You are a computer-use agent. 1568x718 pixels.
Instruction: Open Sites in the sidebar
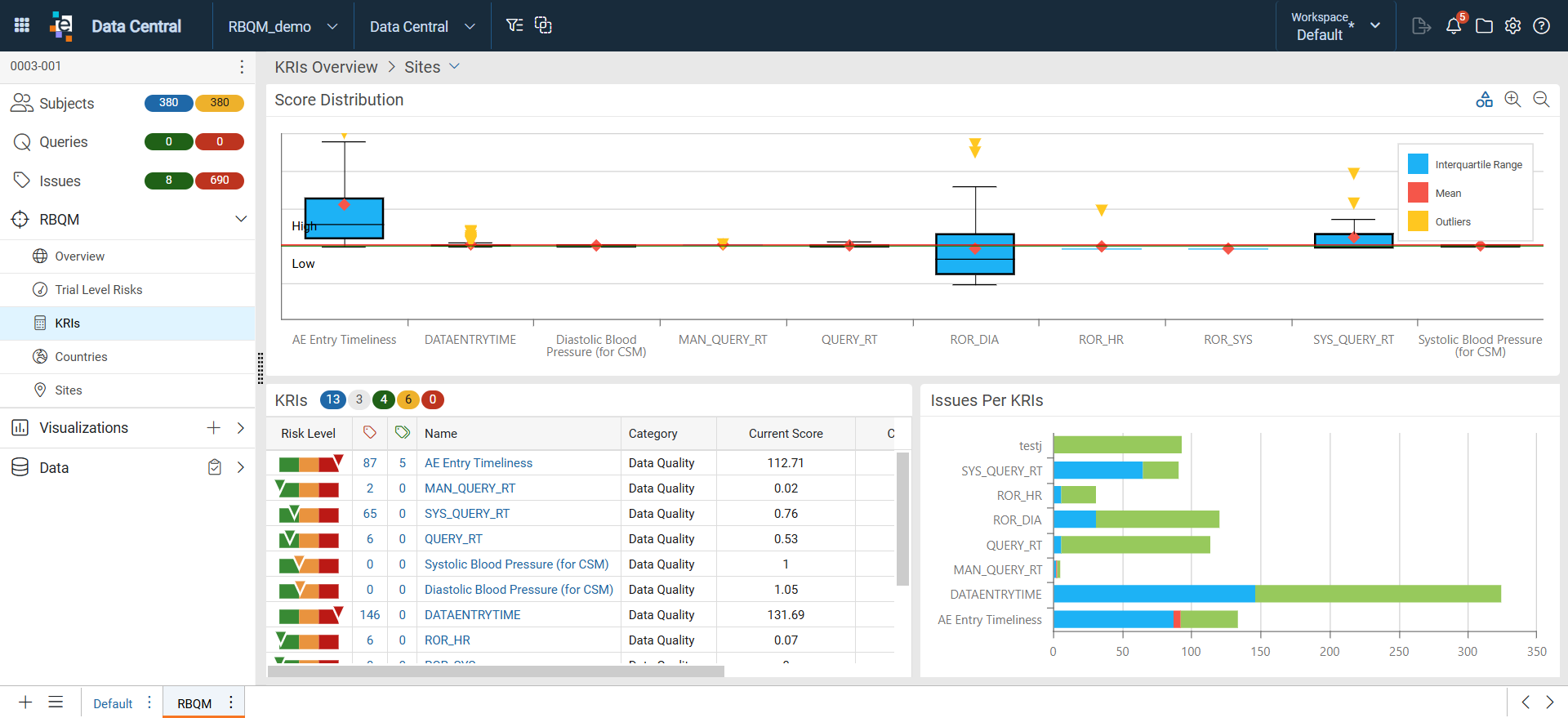[68, 390]
